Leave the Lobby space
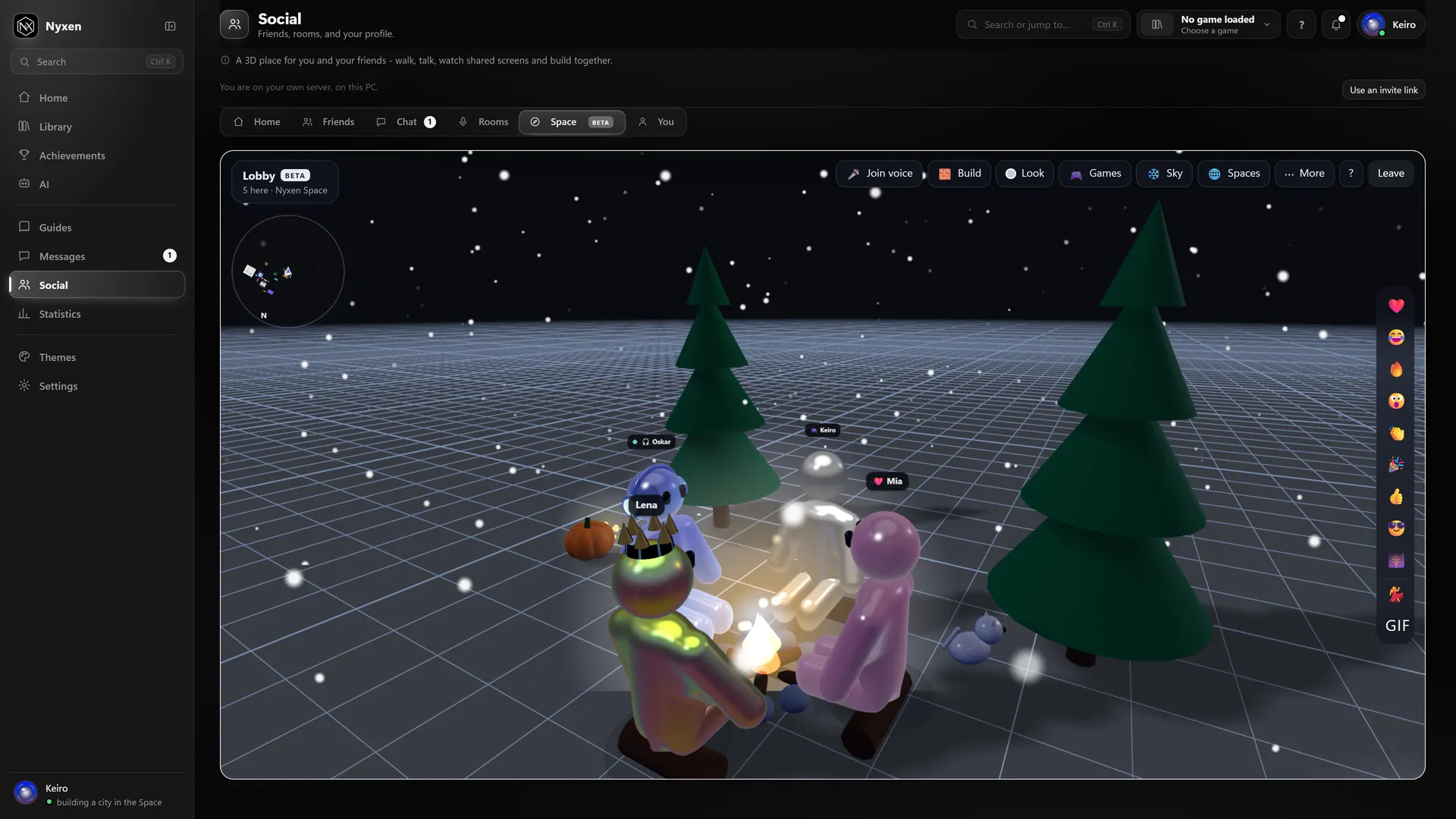This screenshot has width=1456, height=819. pyautogui.click(x=1391, y=174)
